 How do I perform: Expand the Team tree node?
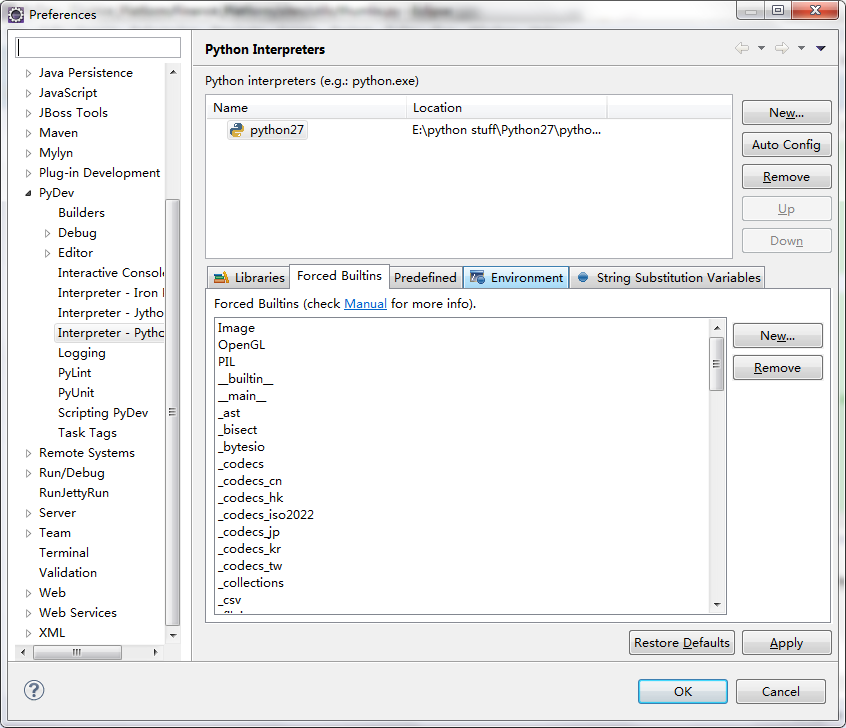click(29, 533)
